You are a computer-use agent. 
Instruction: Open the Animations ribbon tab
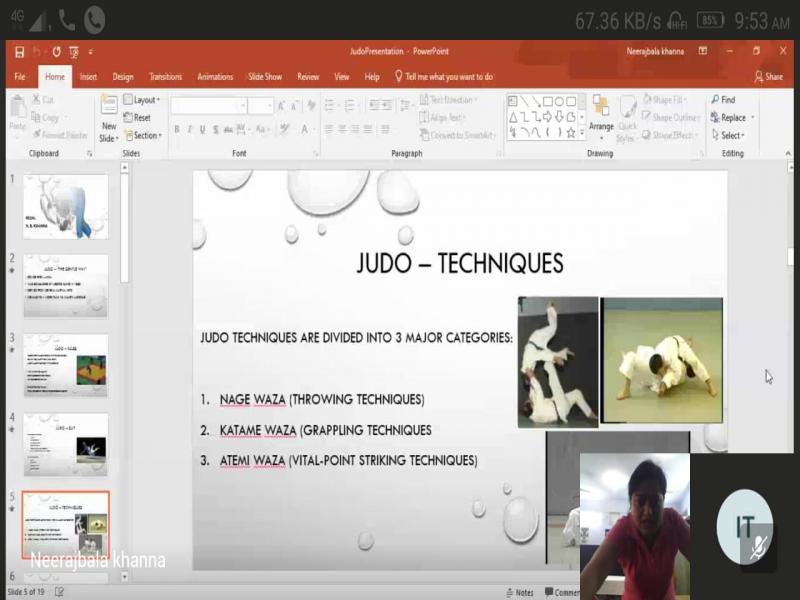pos(215,76)
